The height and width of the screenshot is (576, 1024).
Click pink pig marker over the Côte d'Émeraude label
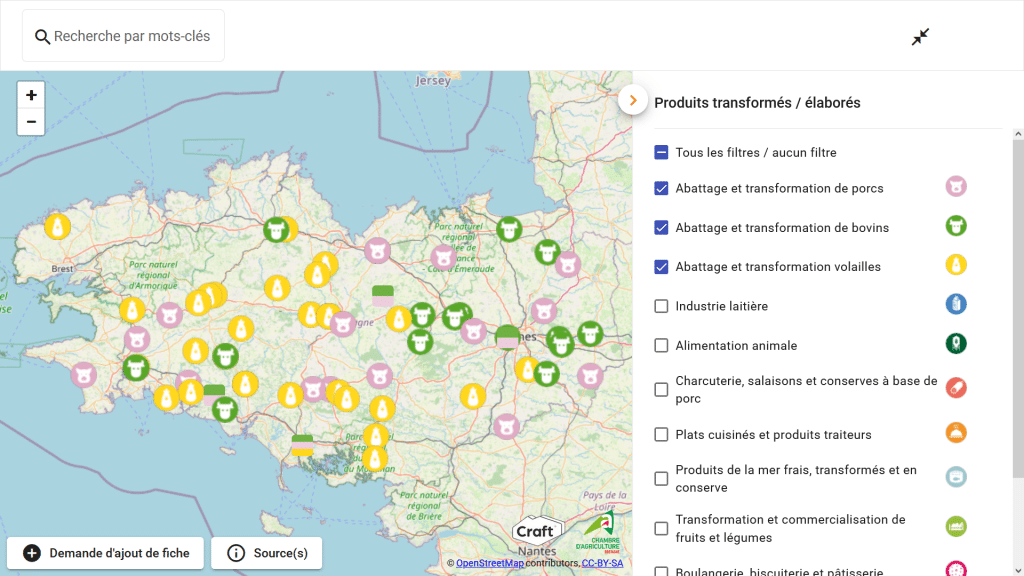[443, 257]
